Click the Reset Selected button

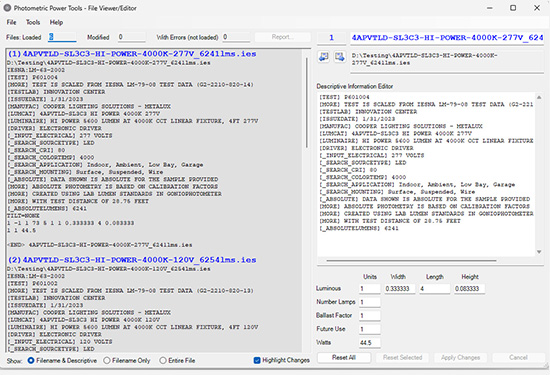tap(402, 357)
